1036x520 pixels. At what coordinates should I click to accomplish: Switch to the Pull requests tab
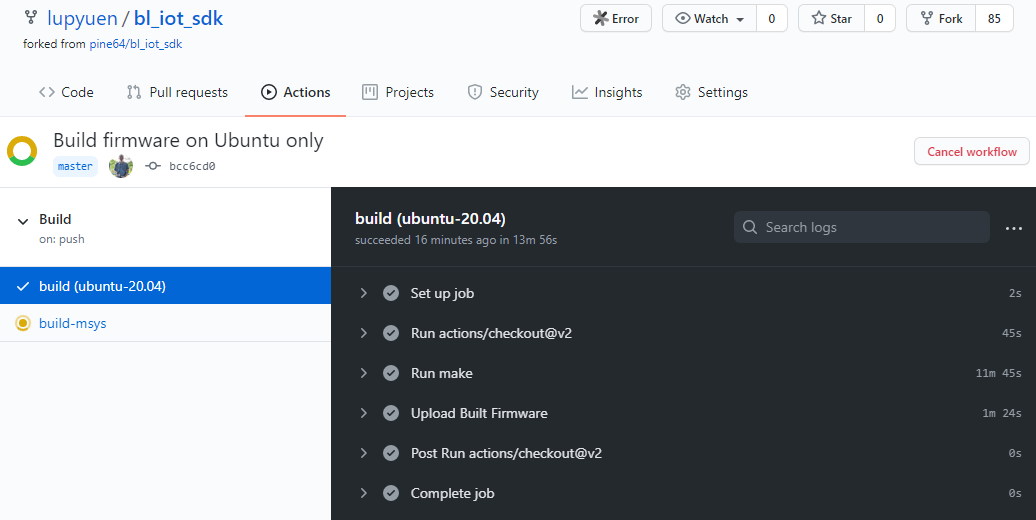point(177,93)
